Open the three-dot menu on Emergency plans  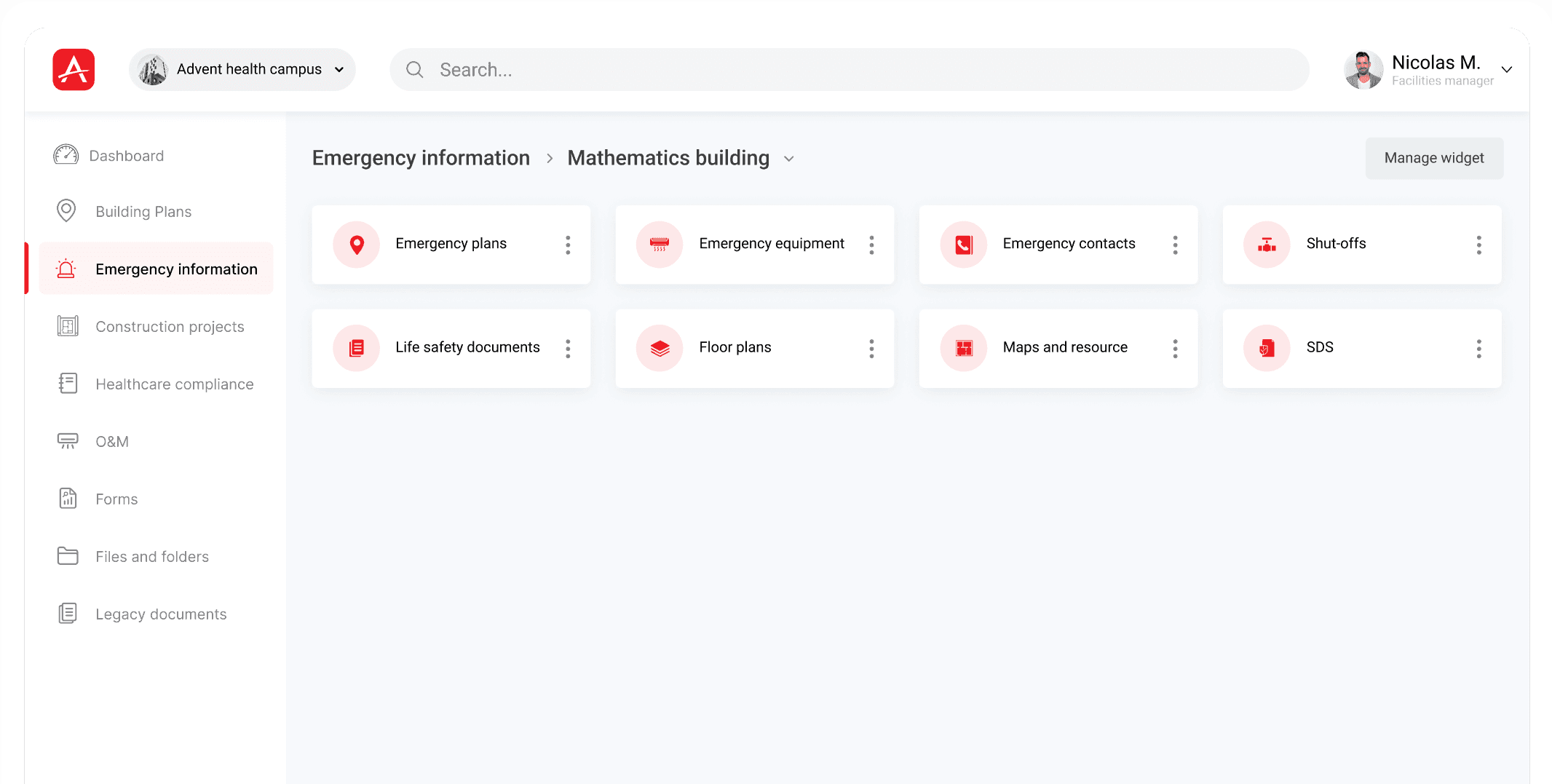[568, 245]
